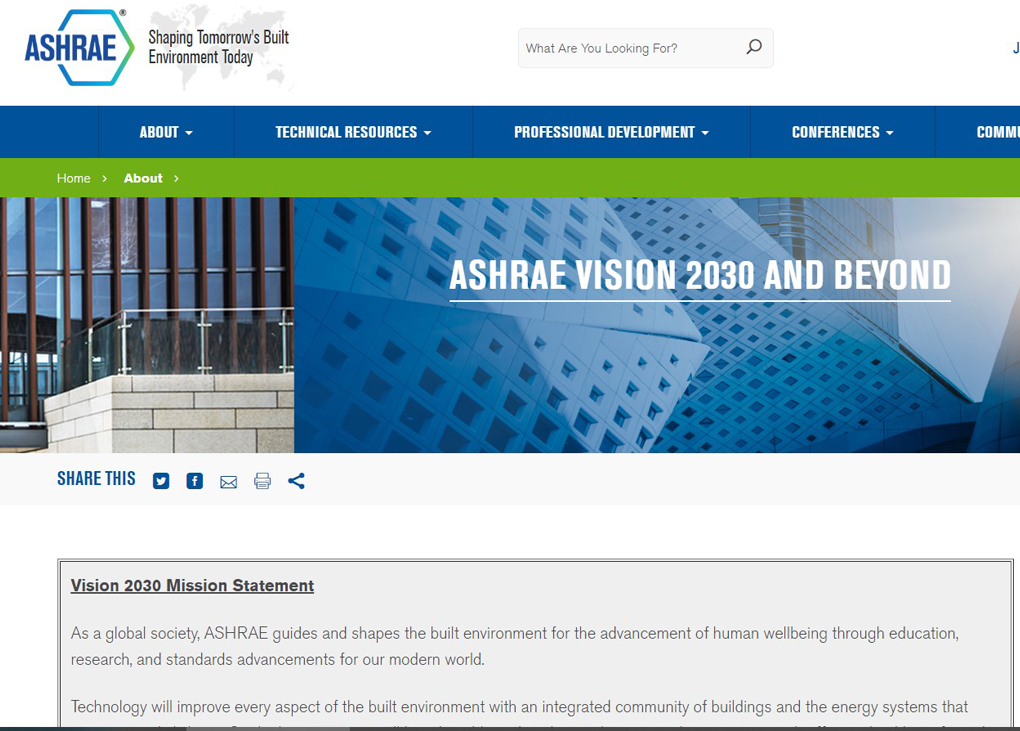Open the About navigation menu
The image size is (1020, 731).
(166, 132)
